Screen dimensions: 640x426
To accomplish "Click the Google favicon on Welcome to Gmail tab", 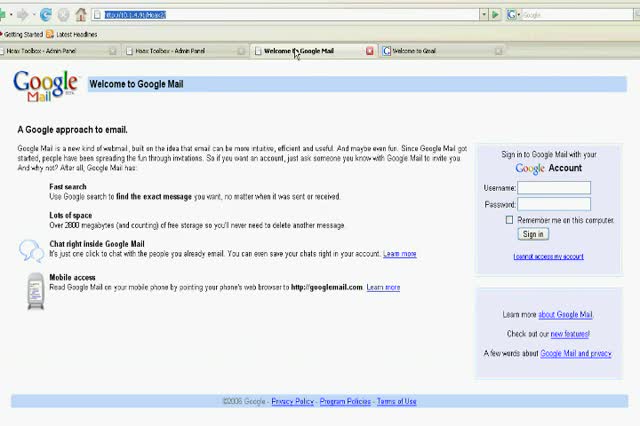I will tap(387, 51).
